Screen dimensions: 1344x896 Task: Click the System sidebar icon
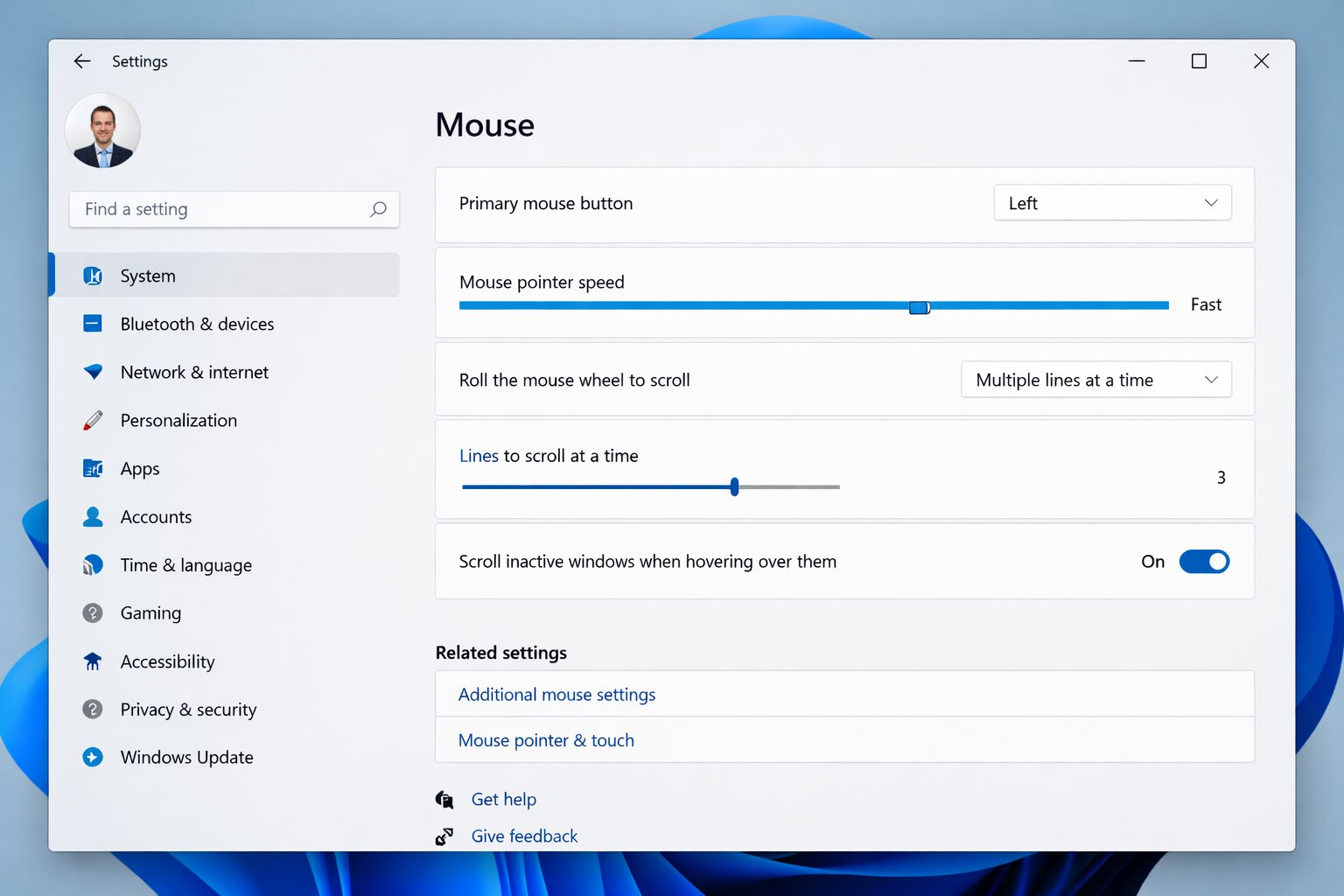pos(93,276)
